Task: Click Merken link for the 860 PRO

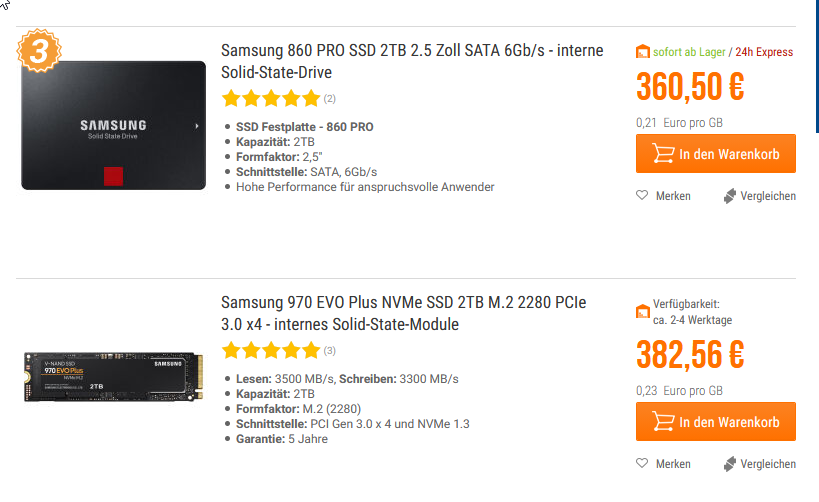Action: tap(673, 196)
